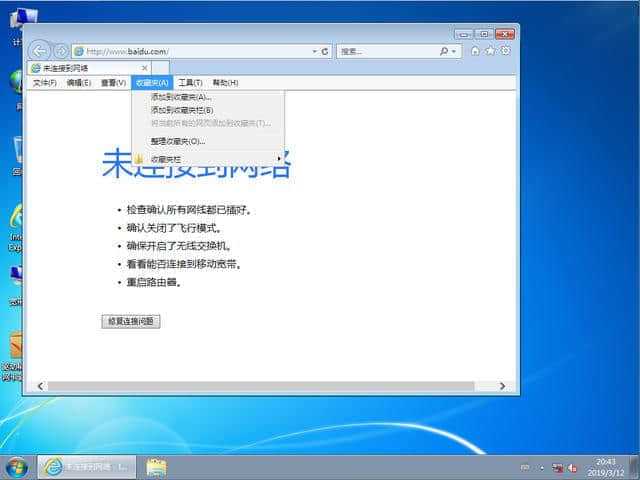Click the Windows Start orb
Screen dimensions: 640x480
click(17, 468)
